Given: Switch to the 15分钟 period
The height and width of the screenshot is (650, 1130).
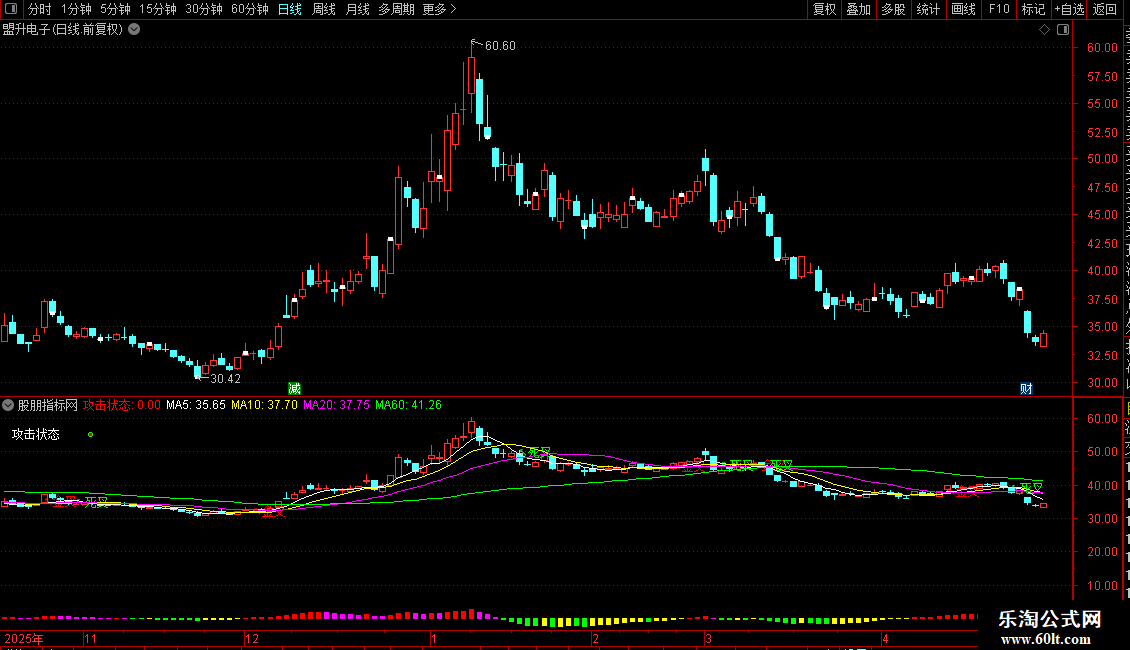Looking at the screenshot, I should [158, 9].
